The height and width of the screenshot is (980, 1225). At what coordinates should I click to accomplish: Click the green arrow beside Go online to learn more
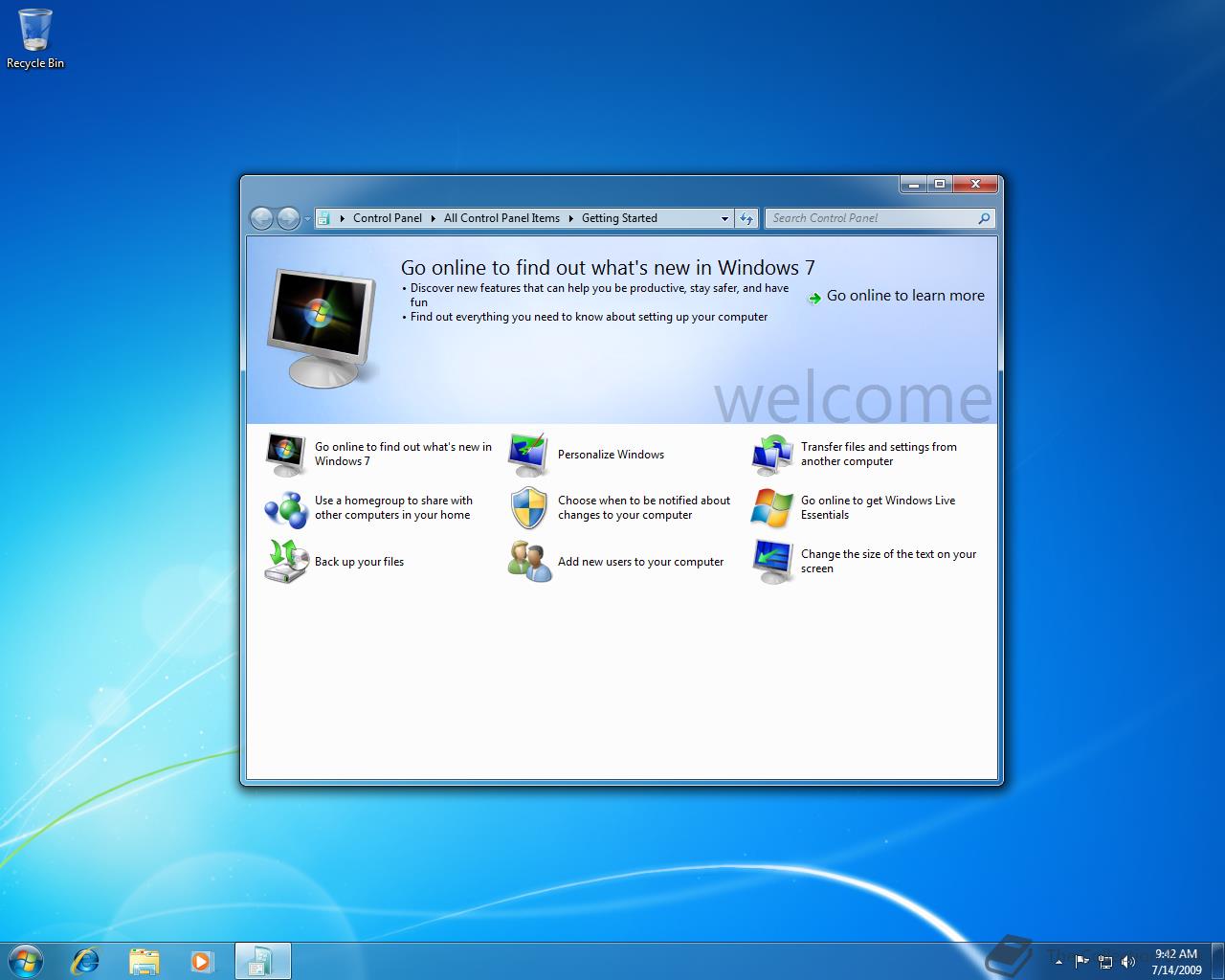click(814, 298)
